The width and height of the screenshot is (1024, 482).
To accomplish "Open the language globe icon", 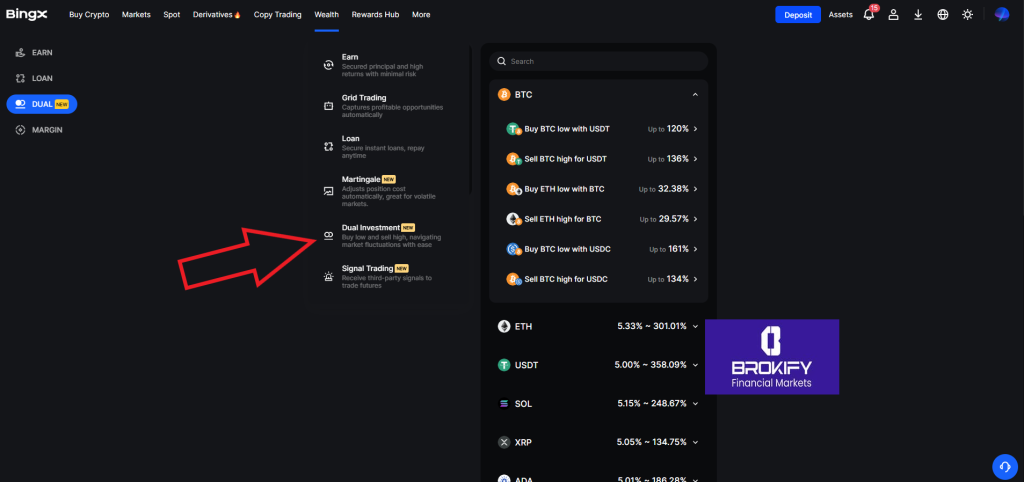I will point(942,15).
